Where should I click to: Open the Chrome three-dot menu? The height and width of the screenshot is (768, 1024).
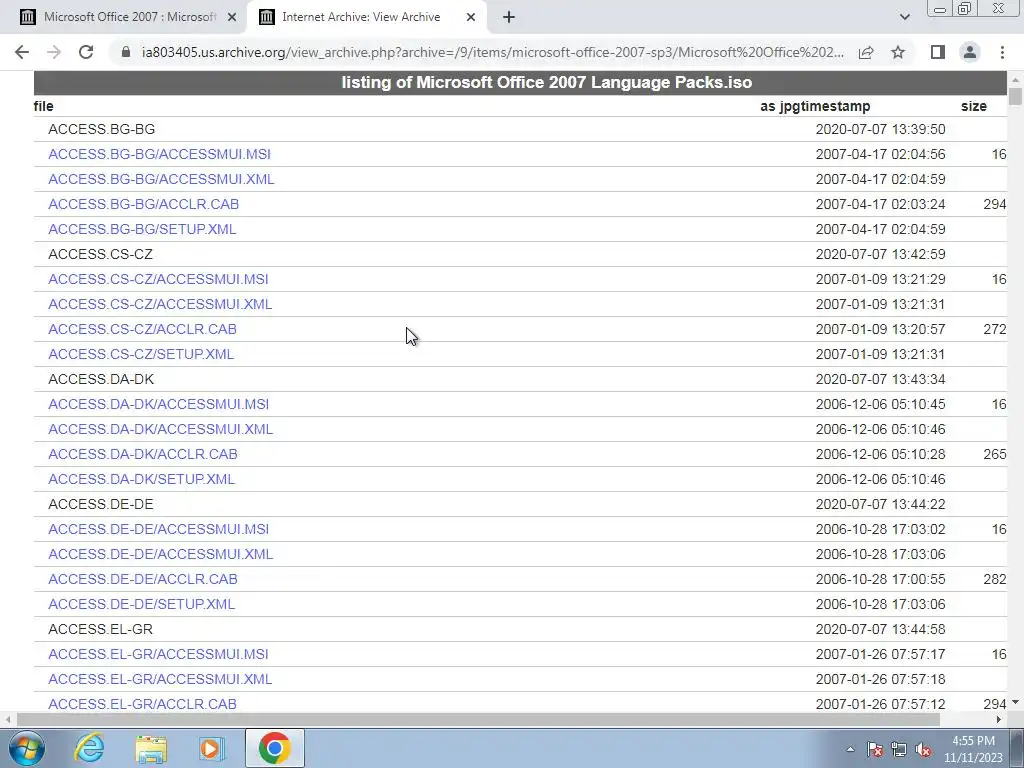(1002, 52)
